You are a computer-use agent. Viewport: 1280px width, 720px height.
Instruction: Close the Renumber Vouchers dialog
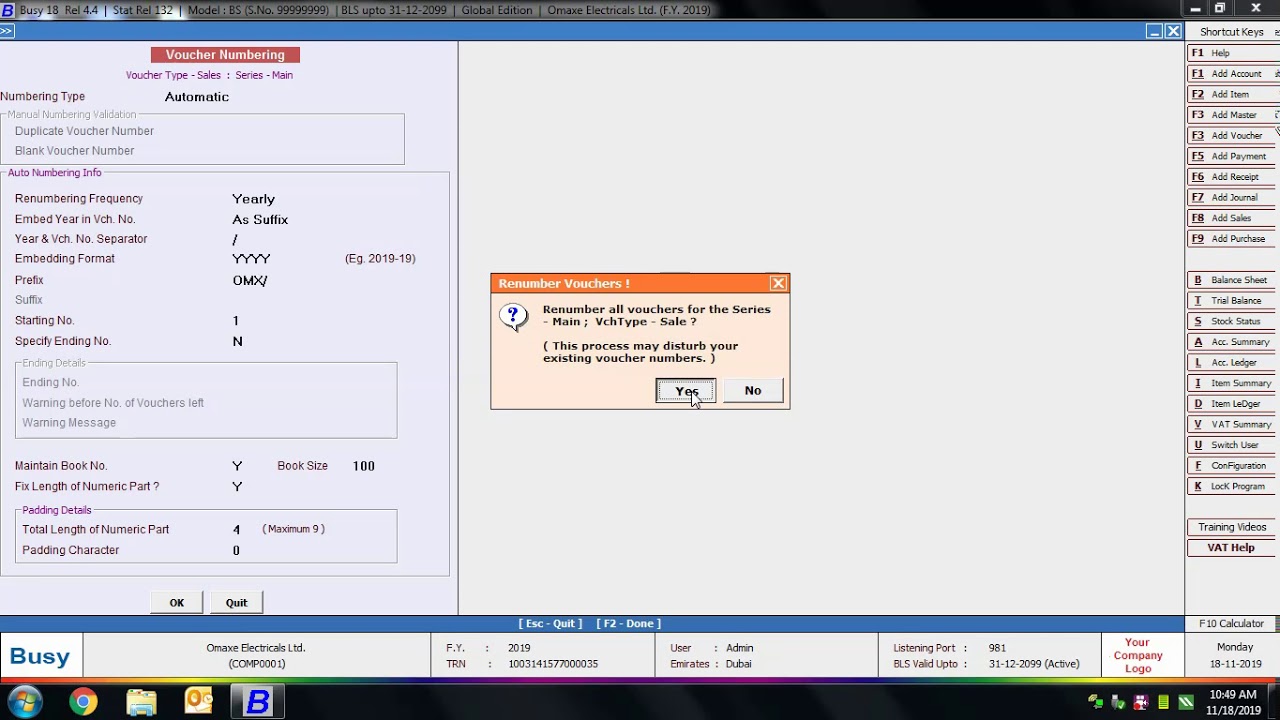778,283
